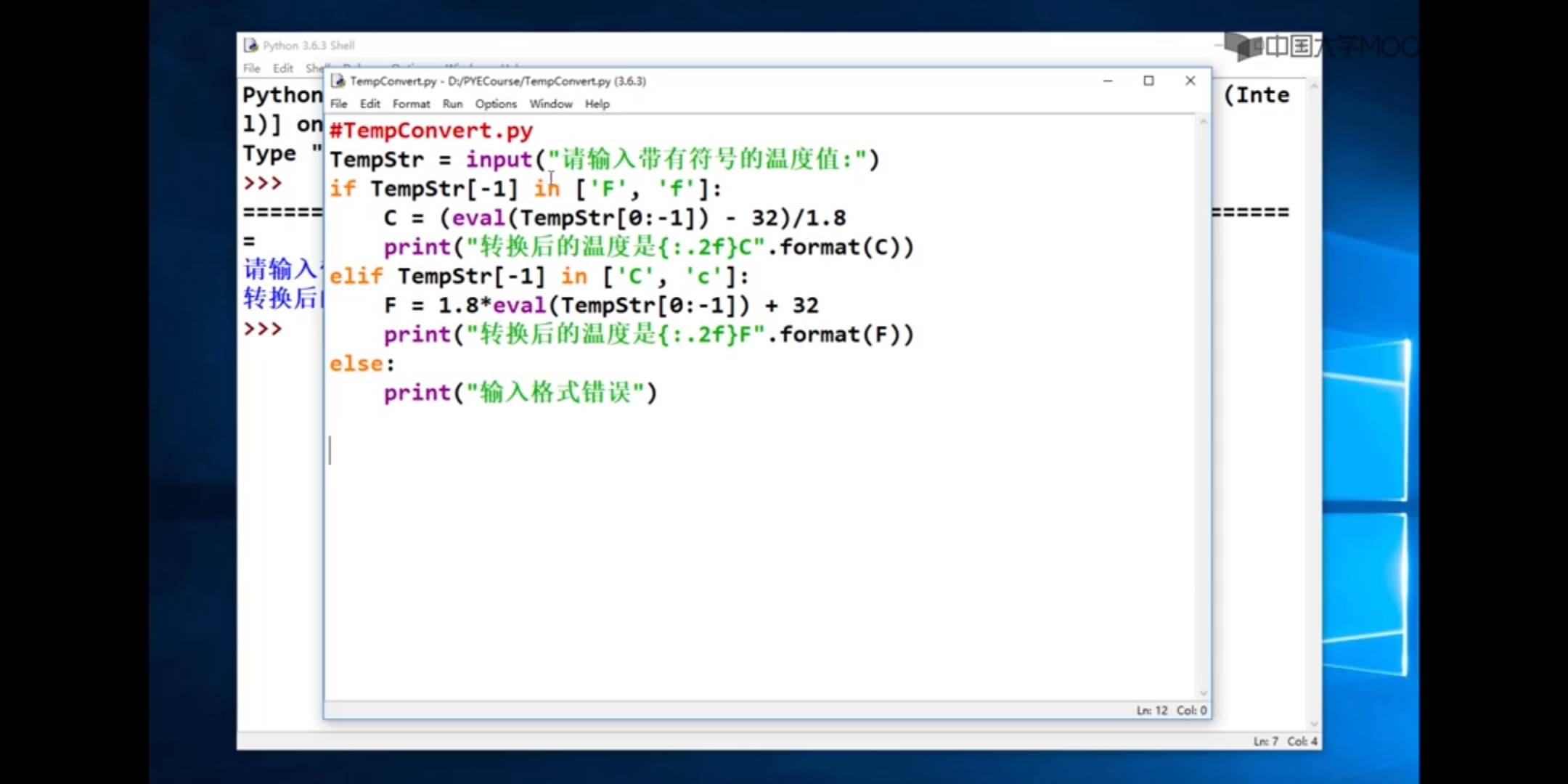This screenshot has height=784, width=1568.
Task: Click the Ln: 12 Col: 0 status indicator
Action: pyautogui.click(x=1171, y=710)
